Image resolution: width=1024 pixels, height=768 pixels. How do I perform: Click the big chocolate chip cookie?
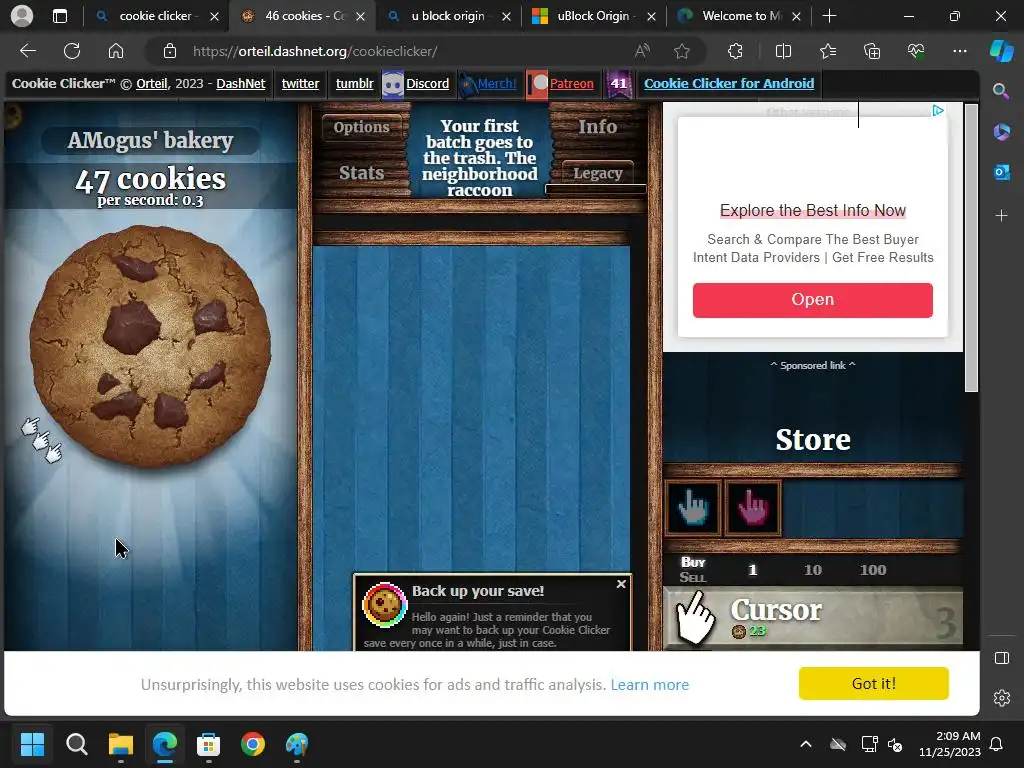(x=150, y=346)
